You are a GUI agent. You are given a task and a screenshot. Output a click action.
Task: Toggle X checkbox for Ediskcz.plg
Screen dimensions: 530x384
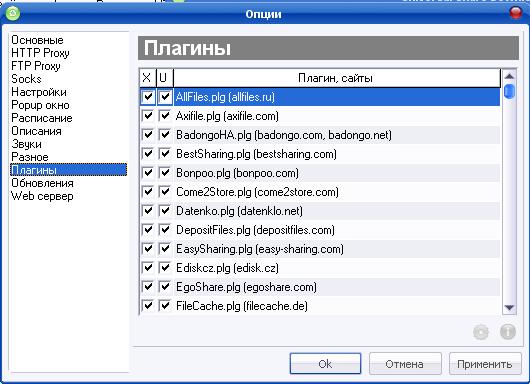click(148, 268)
